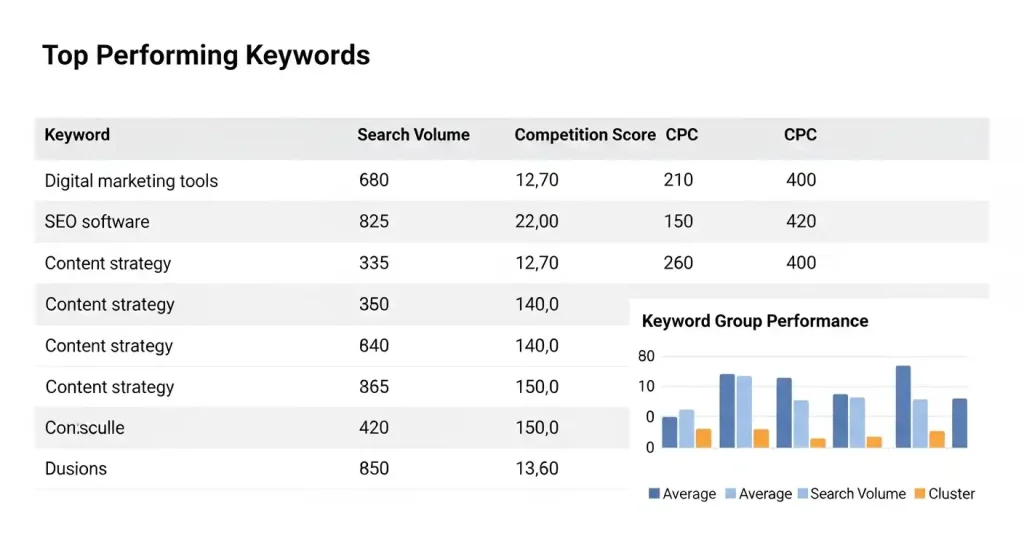Image resolution: width=1024 pixels, height=559 pixels.
Task: Click the orange Cluster legend swatch
Action: 920,494
